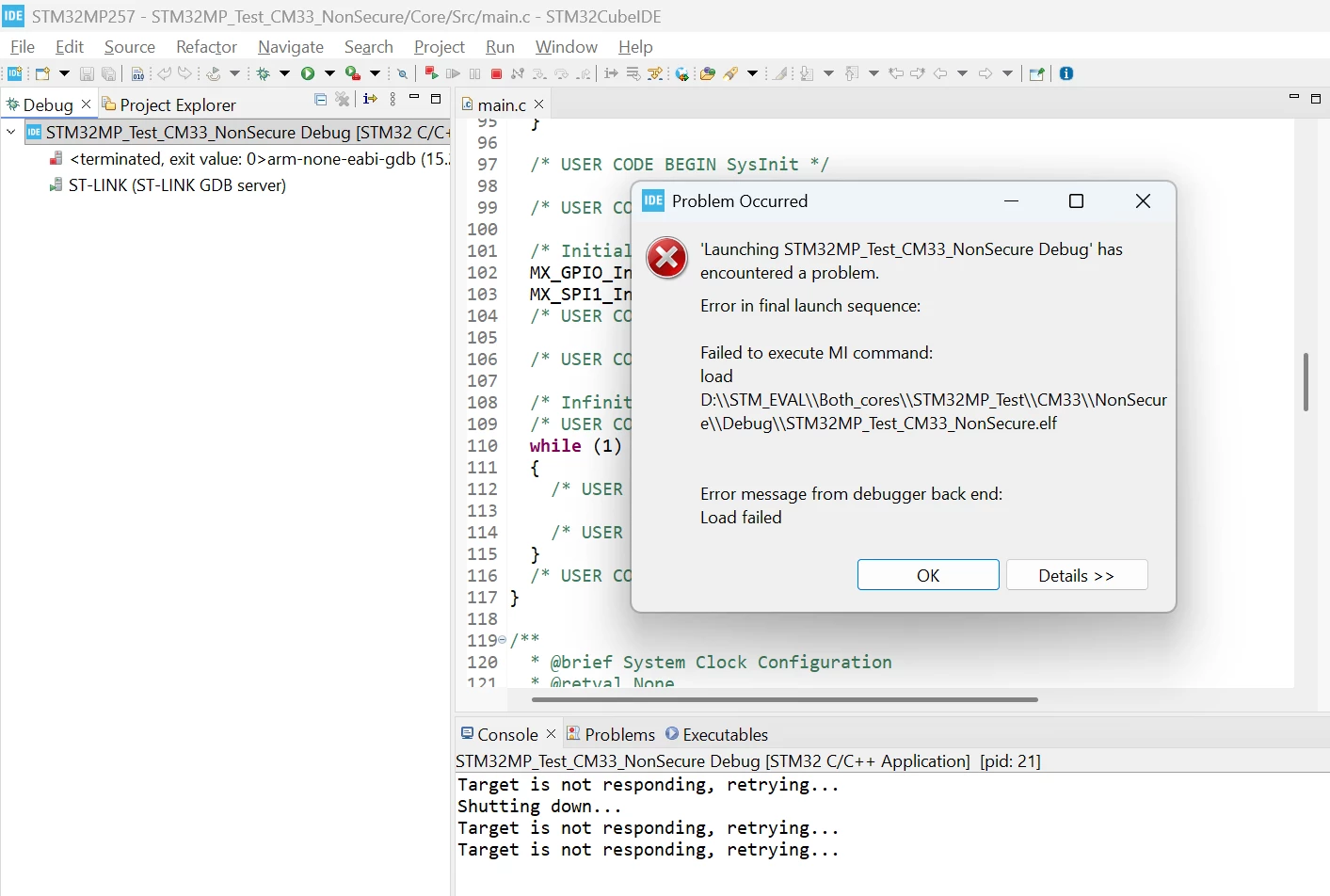Screen dimensions: 1330x896
Task: Toggle Instruction Stepping Mode icon
Action: coord(611,73)
